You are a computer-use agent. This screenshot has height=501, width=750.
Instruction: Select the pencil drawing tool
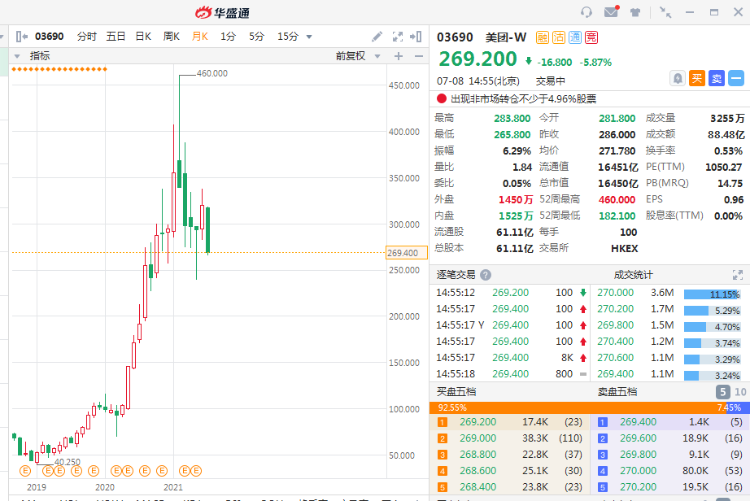click(x=377, y=36)
